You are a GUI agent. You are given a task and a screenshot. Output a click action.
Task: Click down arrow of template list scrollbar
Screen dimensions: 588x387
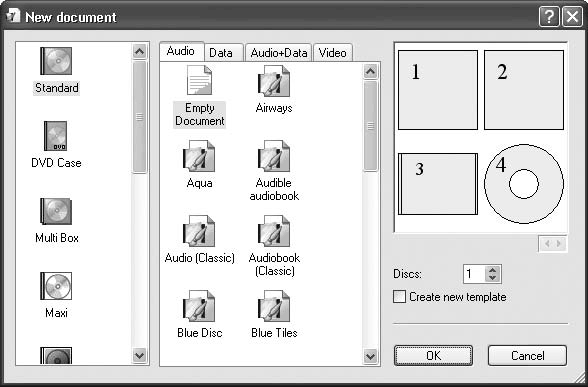(x=370, y=356)
